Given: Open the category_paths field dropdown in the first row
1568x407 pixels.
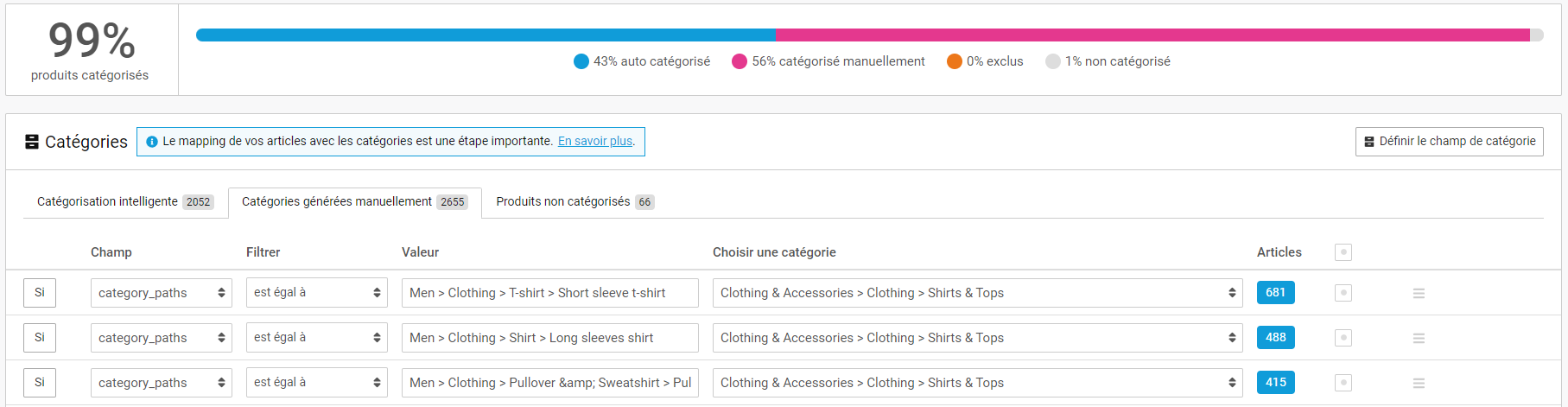Looking at the screenshot, I should (x=162, y=293).
